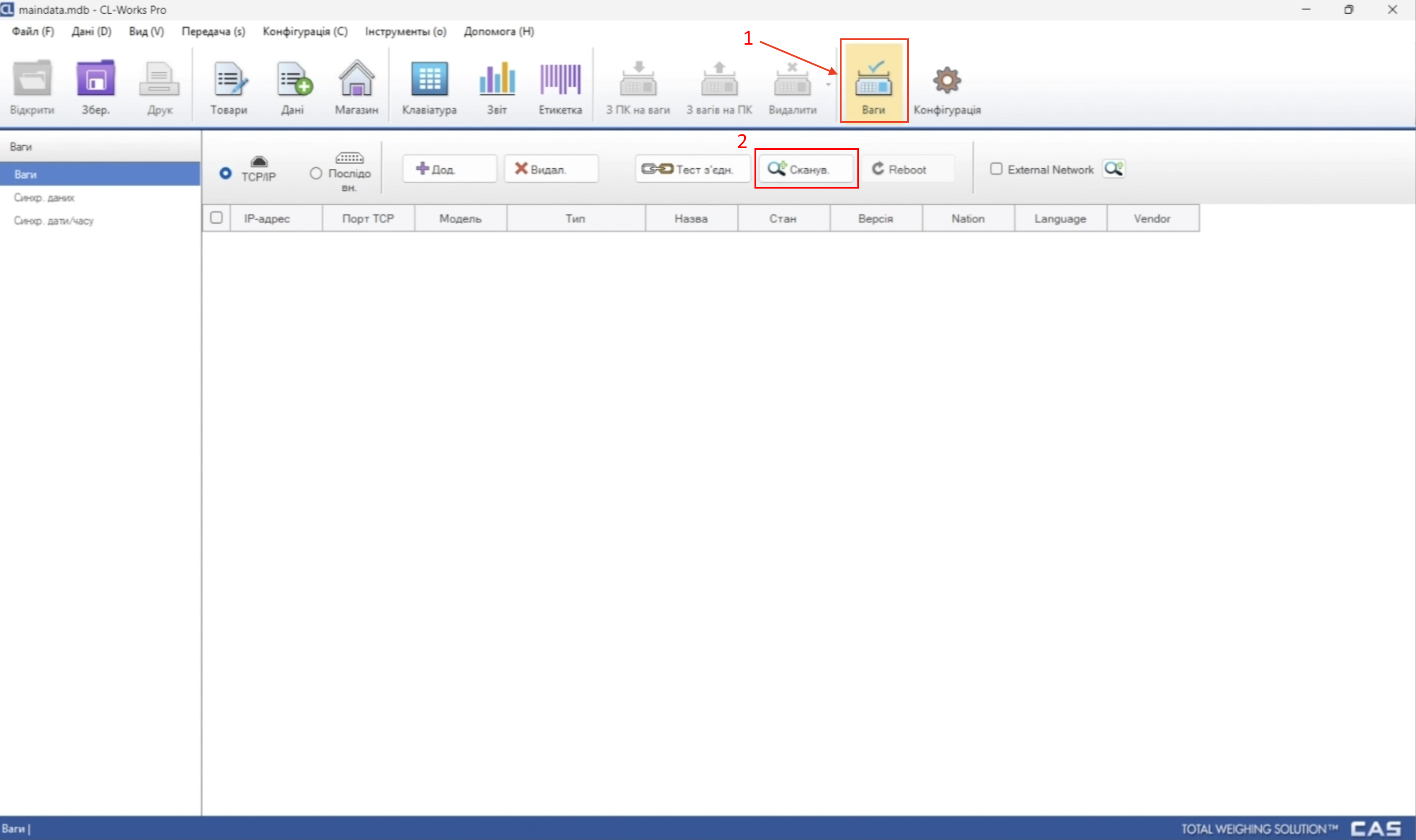
Task: Tick the select-all checkbox in table header
Action: pyautogui.click(x=216, y=218)
